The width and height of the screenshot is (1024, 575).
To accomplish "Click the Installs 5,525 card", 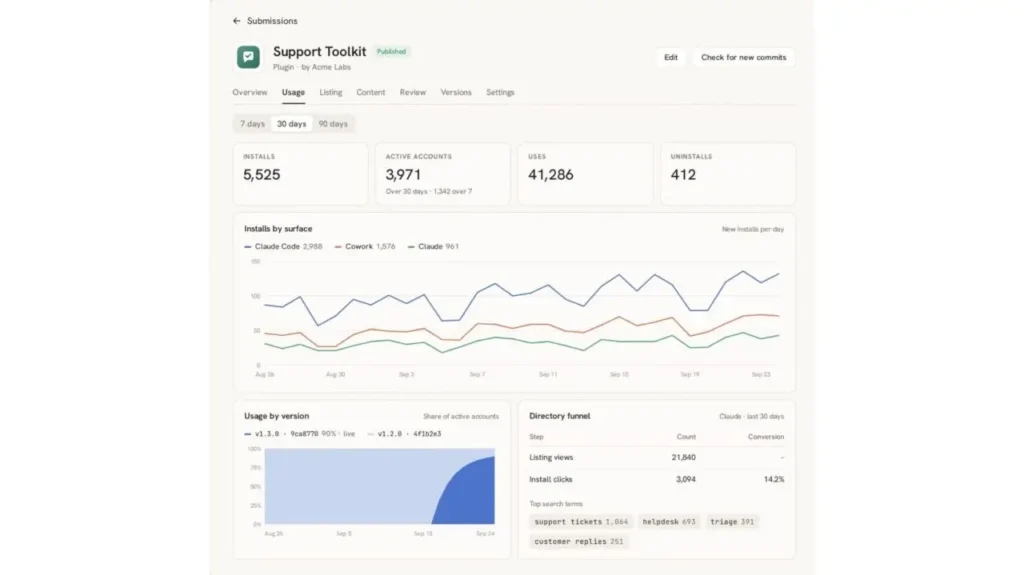I will 300,174.
